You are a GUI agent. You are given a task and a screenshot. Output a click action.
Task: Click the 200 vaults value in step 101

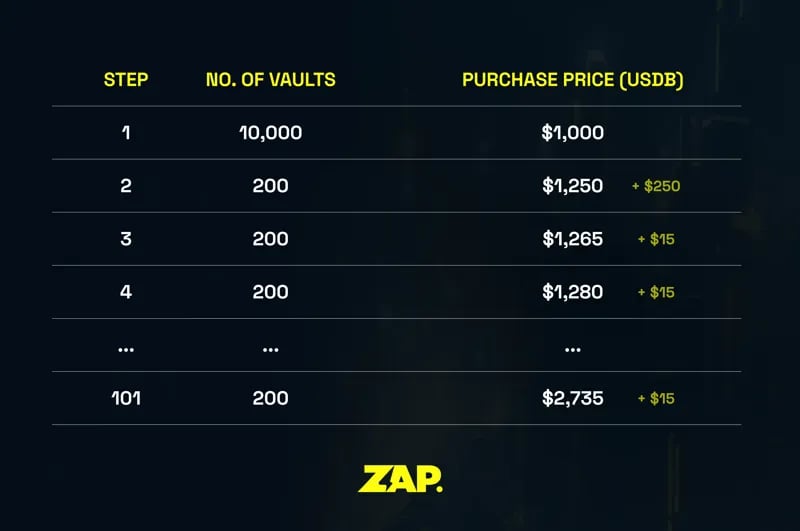click(270, 398)
